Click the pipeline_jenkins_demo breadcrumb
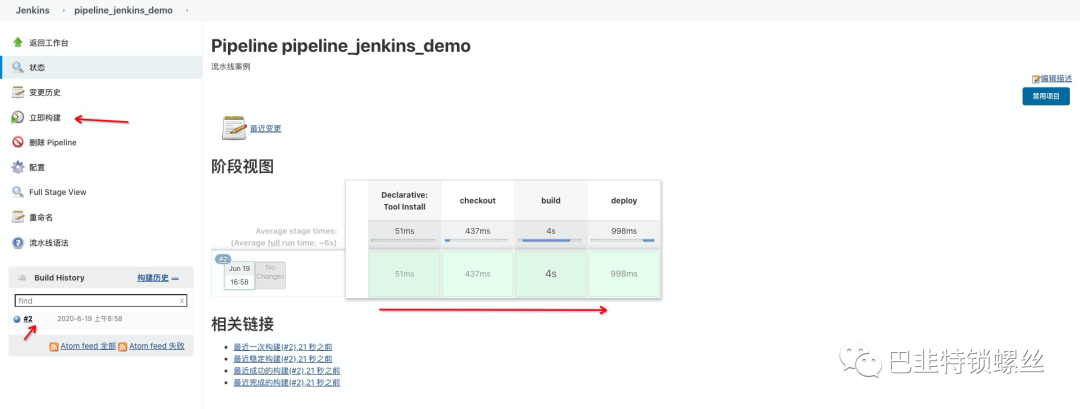 point(123,10)
